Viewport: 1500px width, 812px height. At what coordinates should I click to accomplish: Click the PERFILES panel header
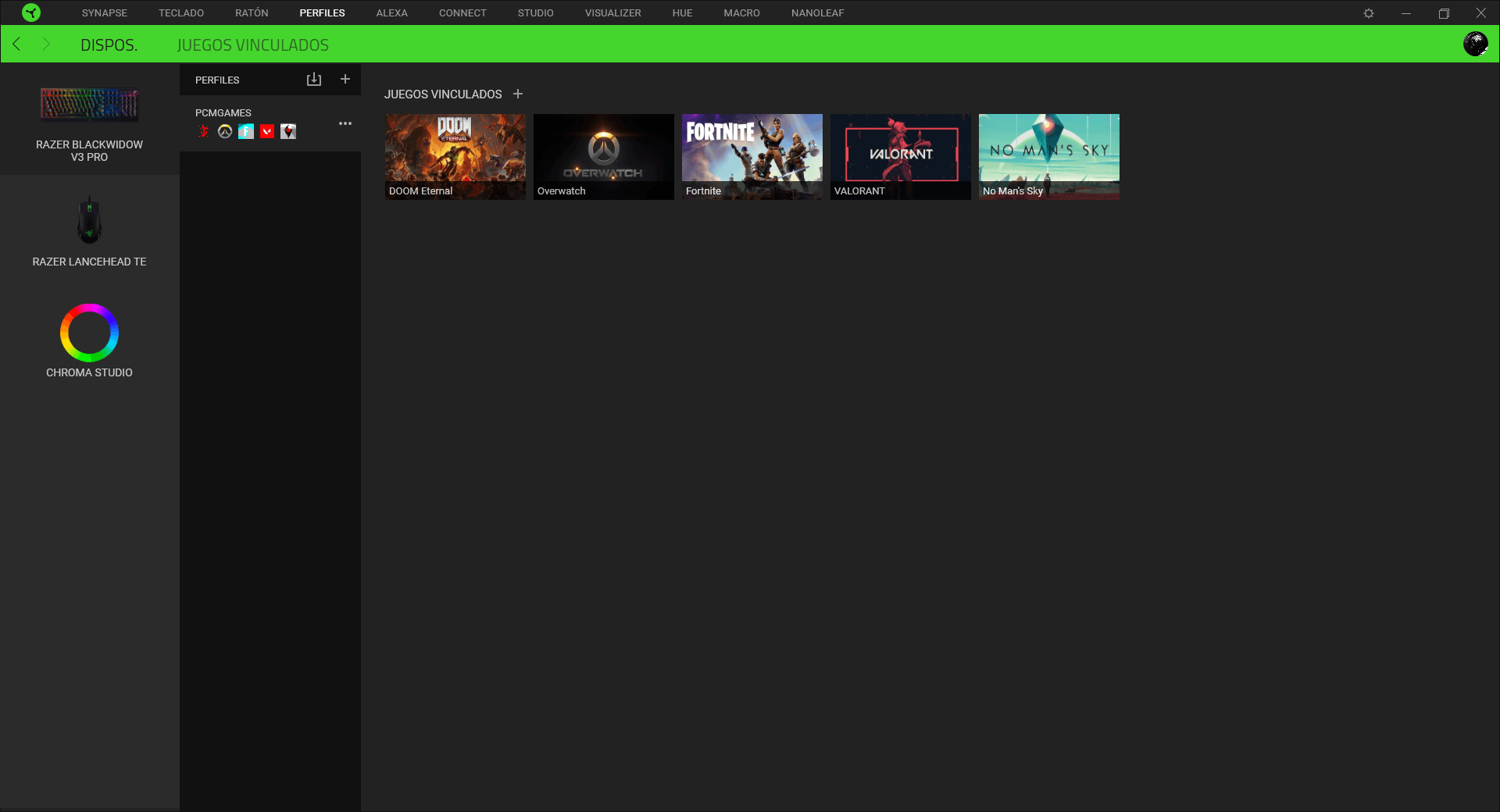click(x=217, y=80)
